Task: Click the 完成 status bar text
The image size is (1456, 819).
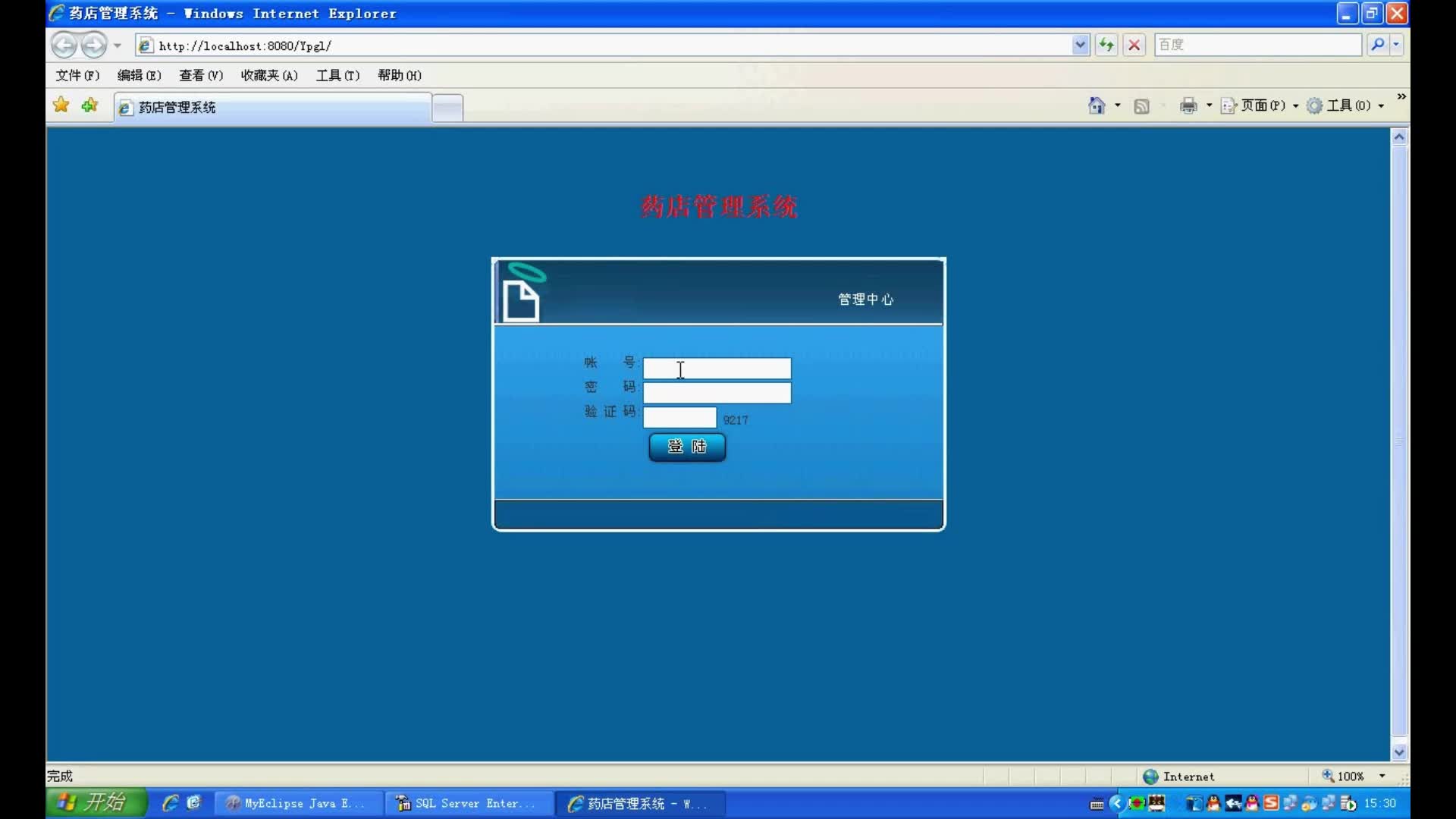Action: [60, 776]
